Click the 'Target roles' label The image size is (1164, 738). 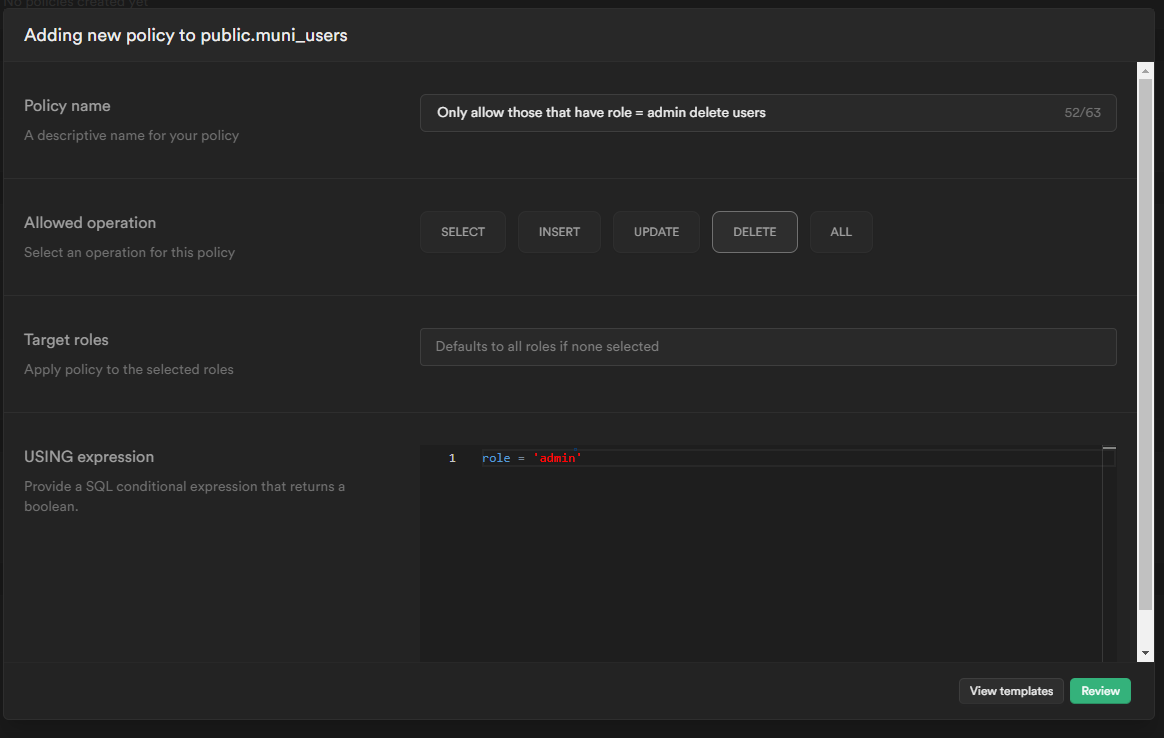66,340
